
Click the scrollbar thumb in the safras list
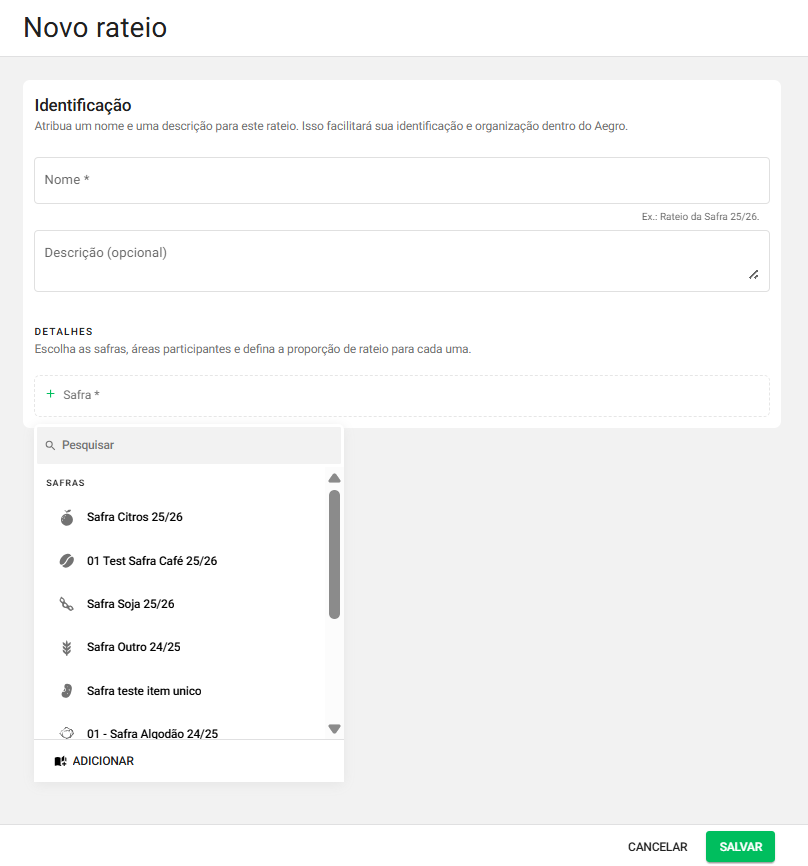(334, 553)
